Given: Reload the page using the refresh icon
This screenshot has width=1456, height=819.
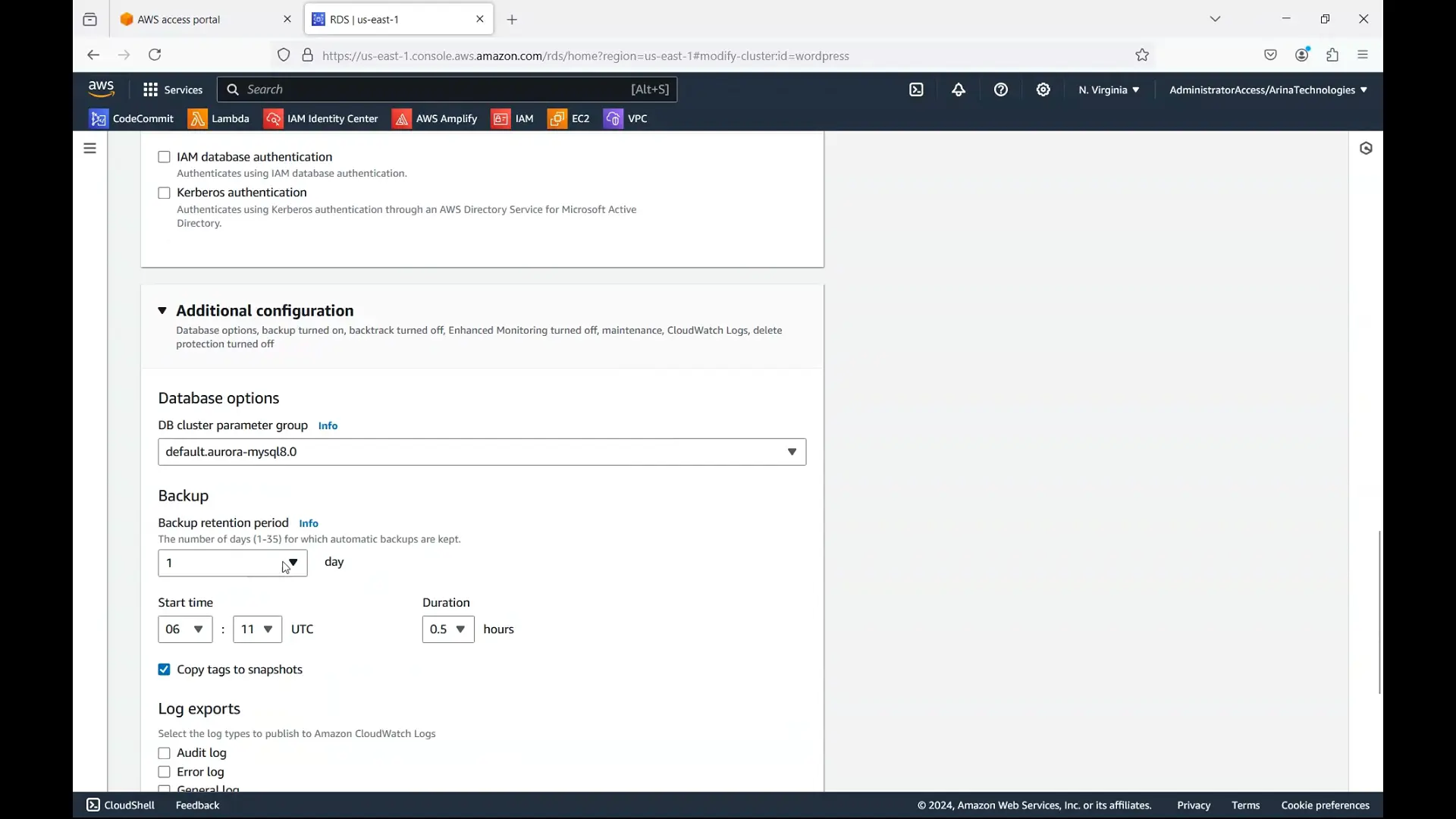Looking at the screenshot, I should (156, 55).
